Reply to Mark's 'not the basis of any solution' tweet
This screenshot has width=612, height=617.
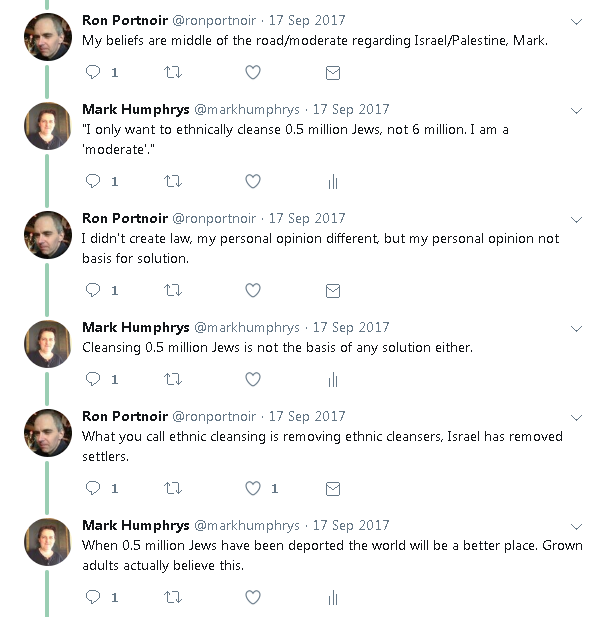[93, 380]
